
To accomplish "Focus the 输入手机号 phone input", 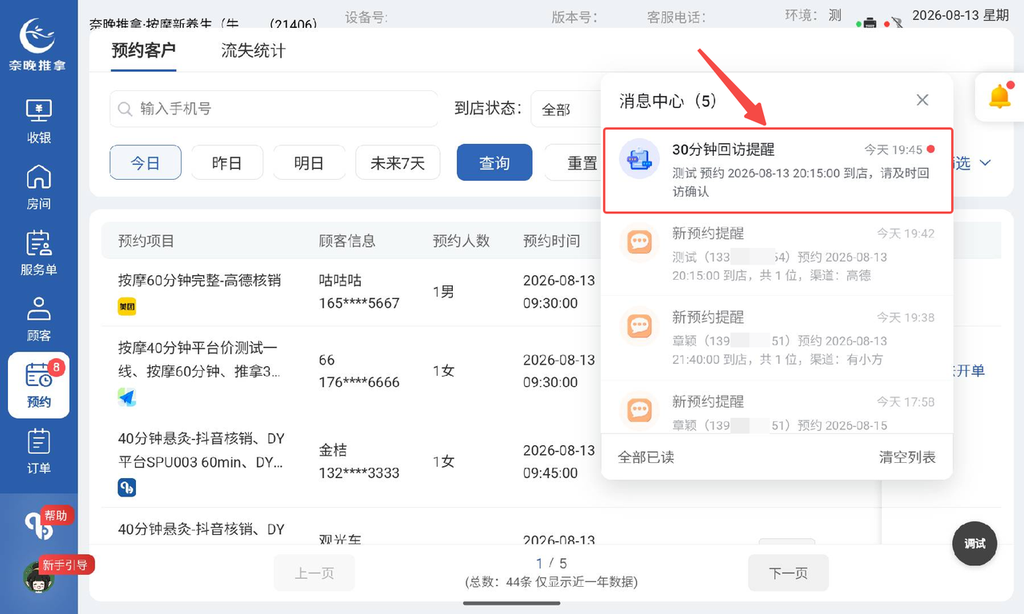I will coord(274,109).
